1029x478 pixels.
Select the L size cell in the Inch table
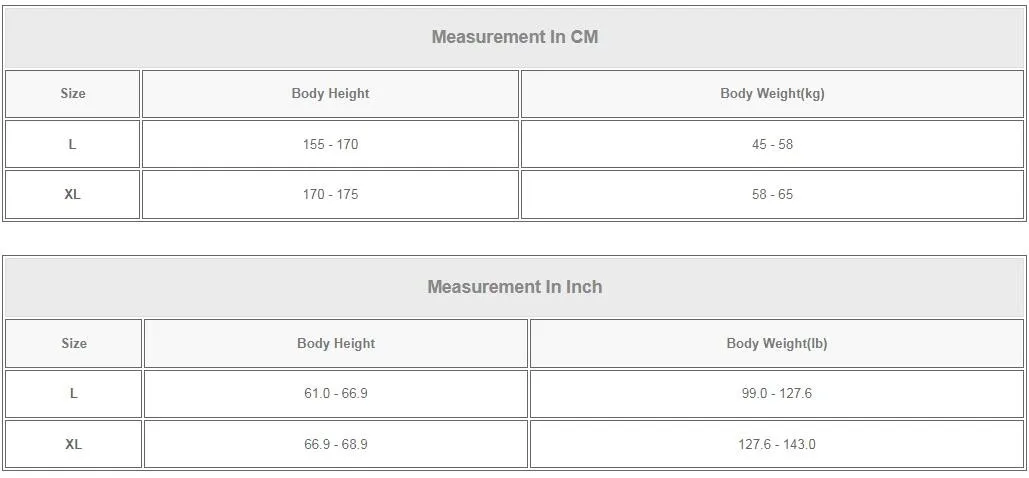click(x=74, y=394)
